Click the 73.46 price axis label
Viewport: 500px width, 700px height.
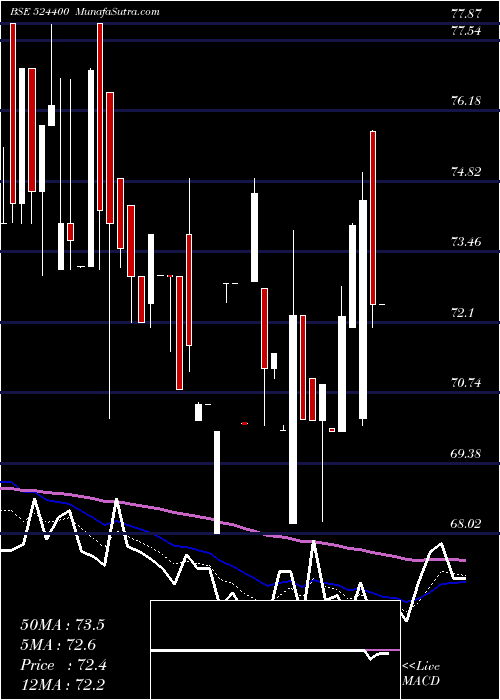[x=467, y=242]
